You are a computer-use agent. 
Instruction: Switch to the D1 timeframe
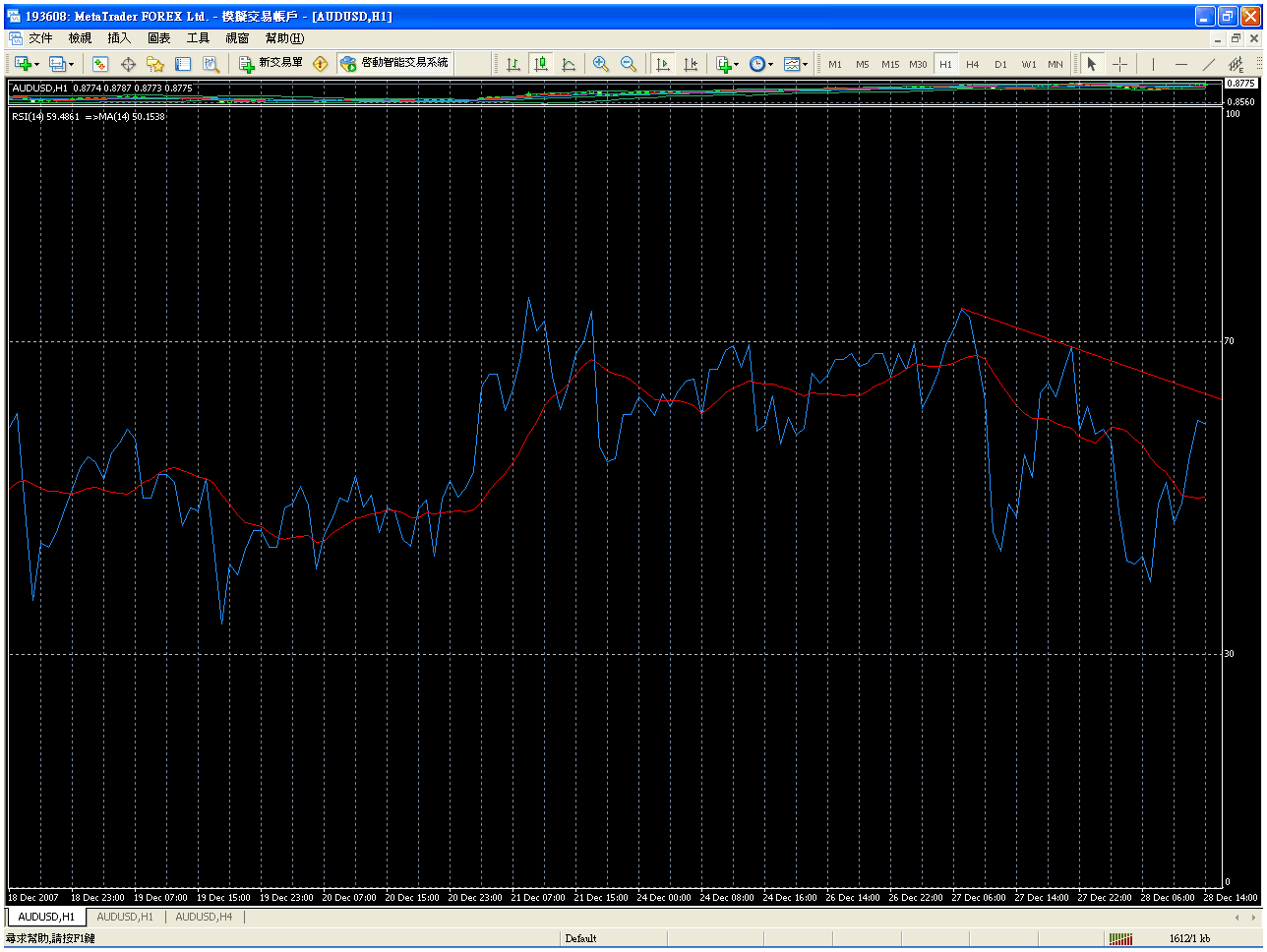tap(1000, 64)
